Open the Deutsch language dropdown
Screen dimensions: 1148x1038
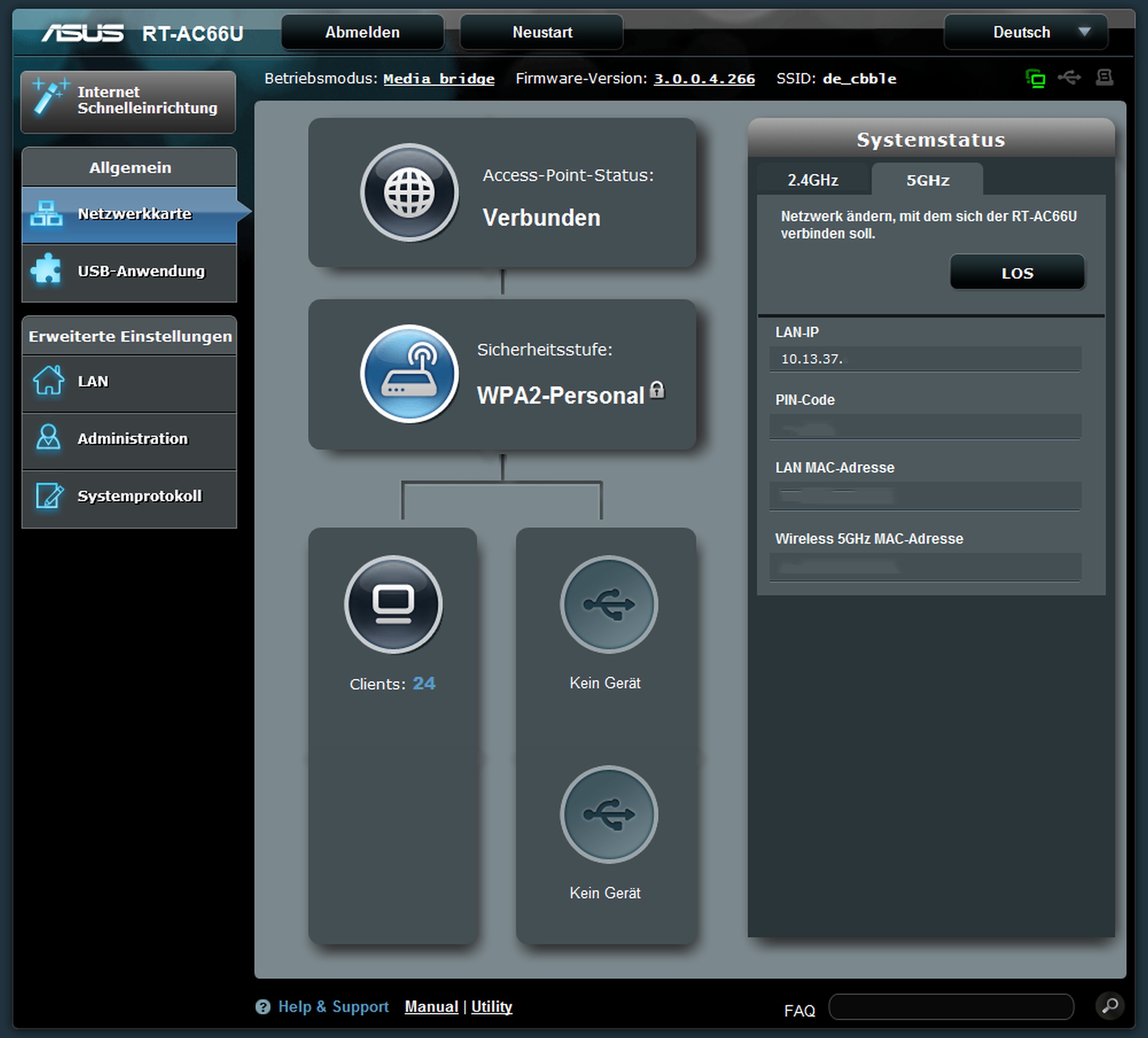(1026, 32)
